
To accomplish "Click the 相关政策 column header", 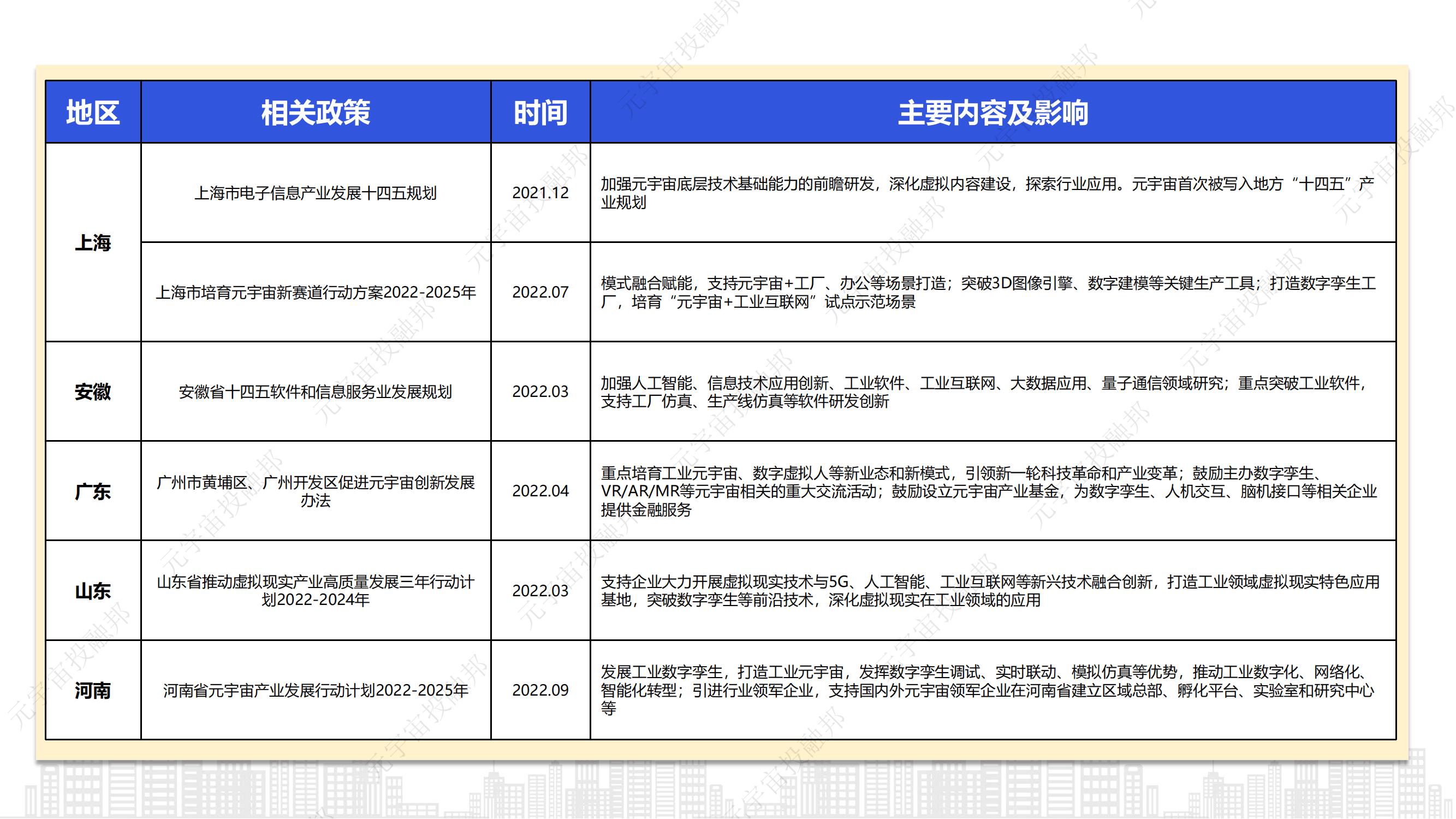I will [x=316, y=112].
